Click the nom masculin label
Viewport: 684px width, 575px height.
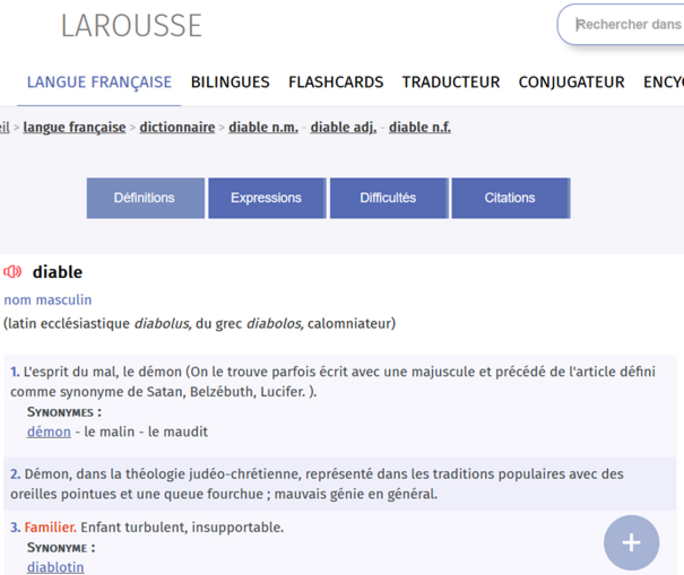tap(48, 300)
